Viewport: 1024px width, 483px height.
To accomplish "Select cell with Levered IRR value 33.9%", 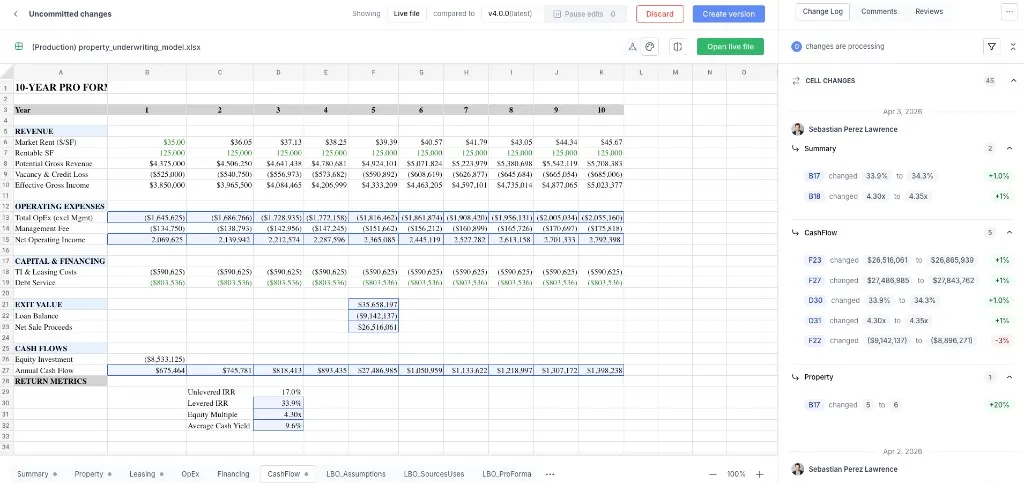I will [278, 403].
